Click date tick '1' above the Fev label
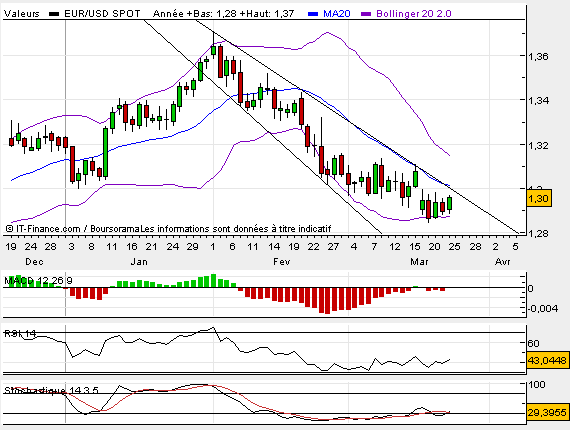 tap(213, 247)
